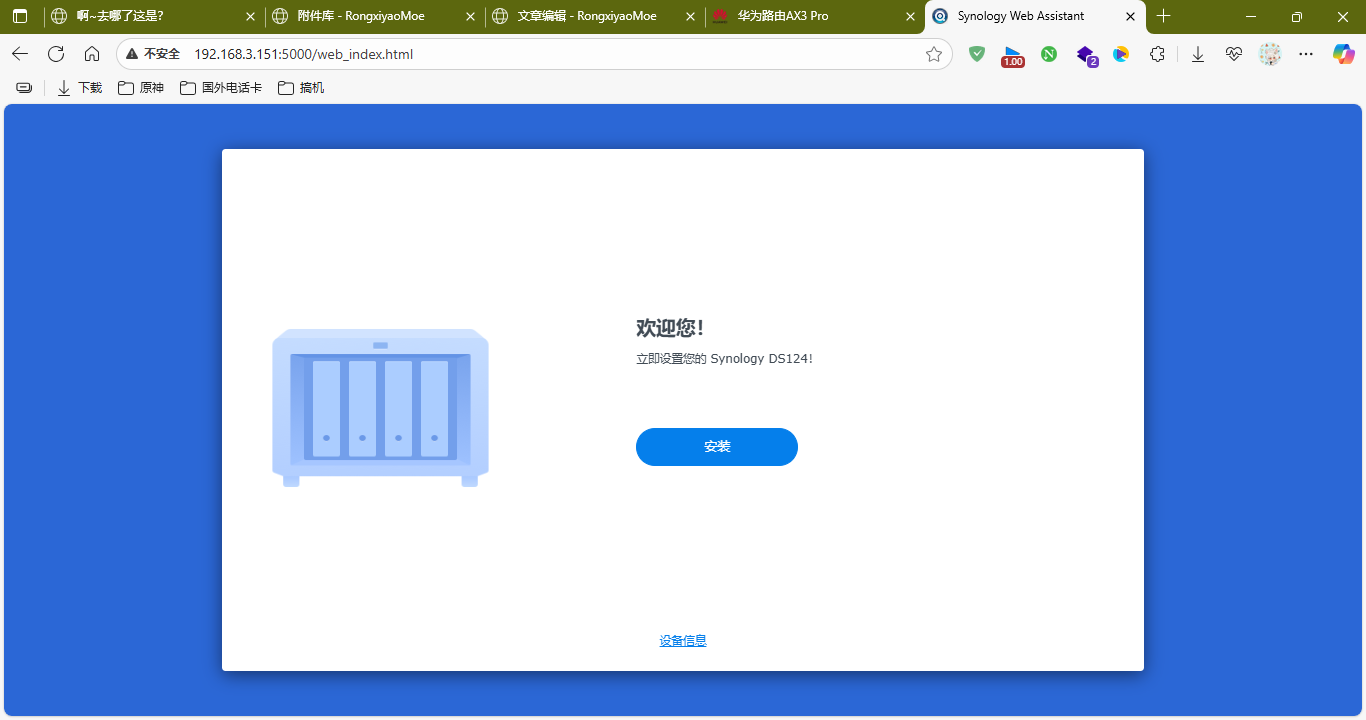The width and height of the screenshot is (1366, 720).
Task: Open the browser essentials heart icon
Action: 1234,54
